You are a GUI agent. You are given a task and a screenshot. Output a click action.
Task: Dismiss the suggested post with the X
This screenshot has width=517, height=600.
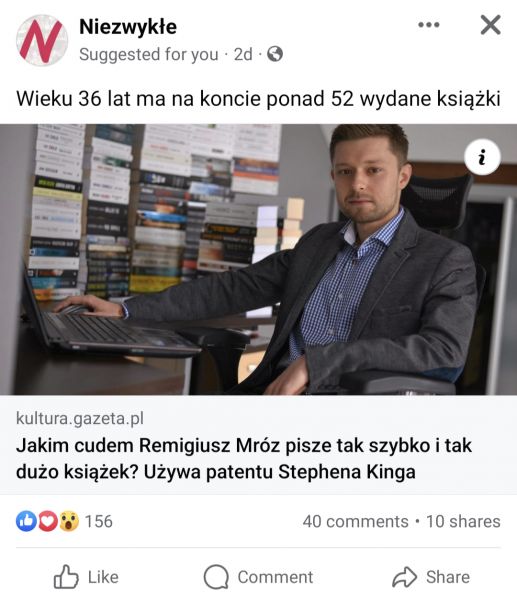click(490, 25)
